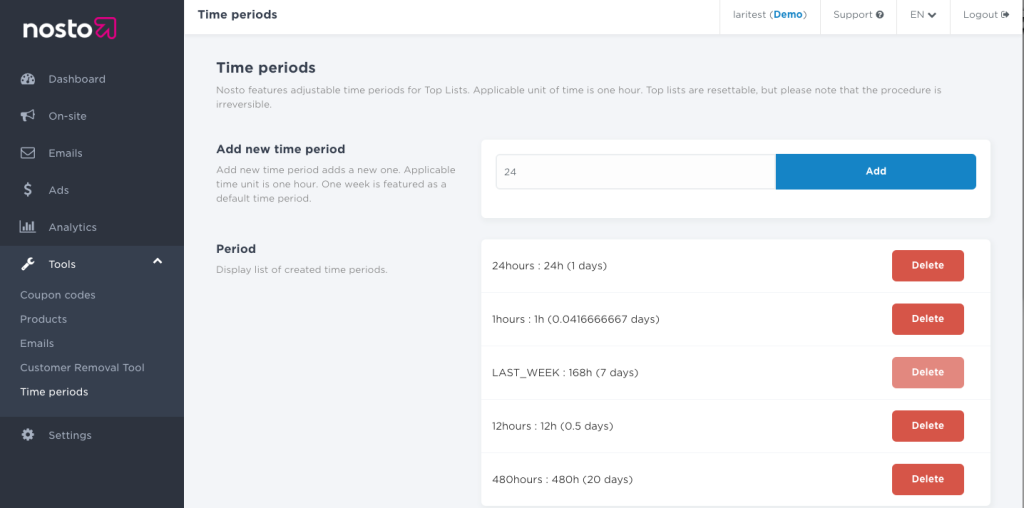Click the On-site megaphone icon
This screenshot has height=508, width=1024.
(x=28, y=116)
